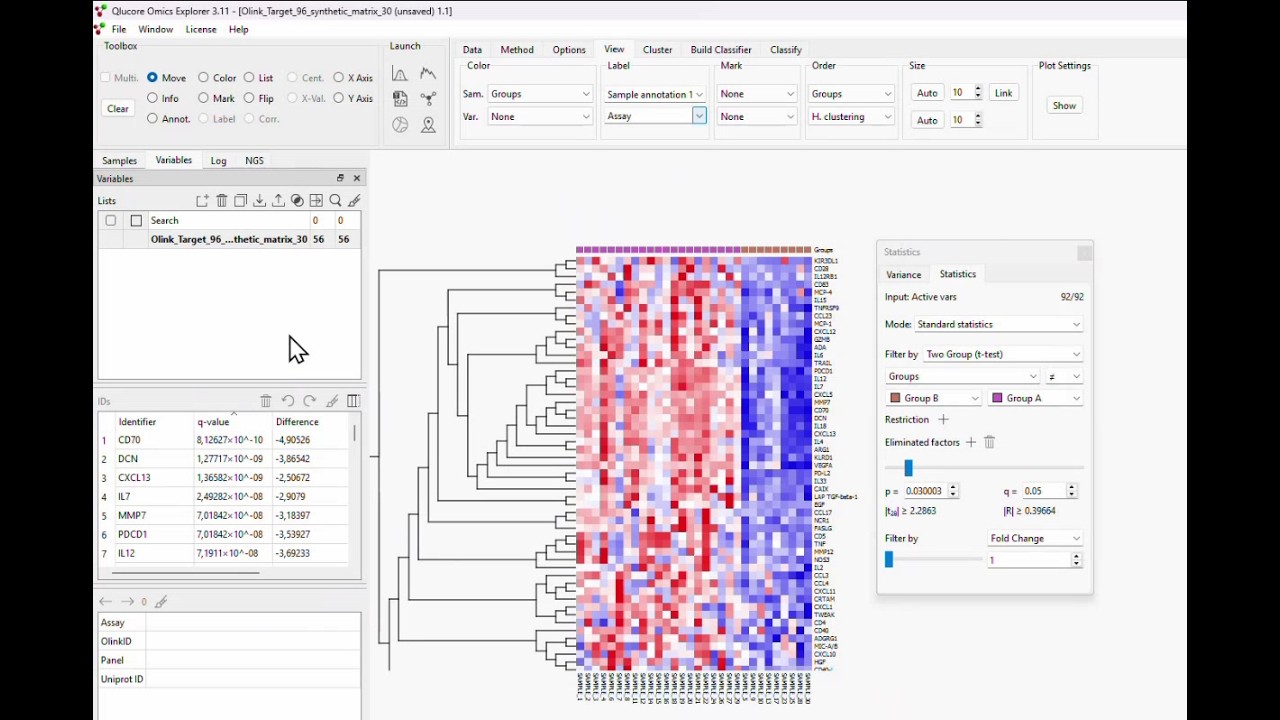Open the Window menu
Screen dimensions: 1280x720
155,29
